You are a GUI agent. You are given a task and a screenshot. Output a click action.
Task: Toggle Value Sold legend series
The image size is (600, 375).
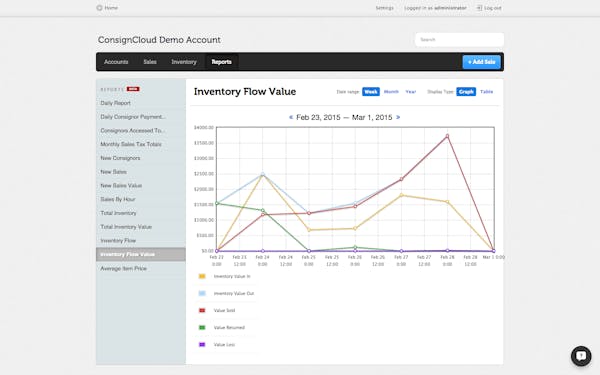pos(224,310)
